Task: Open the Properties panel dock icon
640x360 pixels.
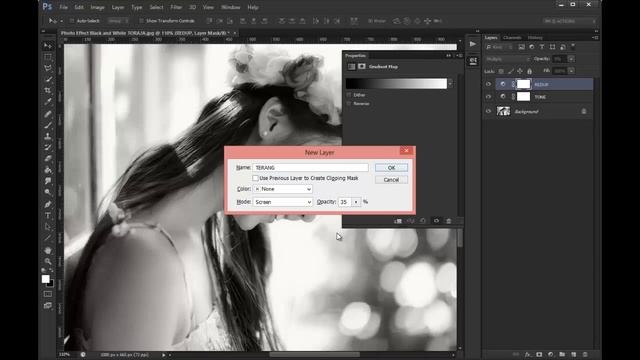Action: pos(473,61)
